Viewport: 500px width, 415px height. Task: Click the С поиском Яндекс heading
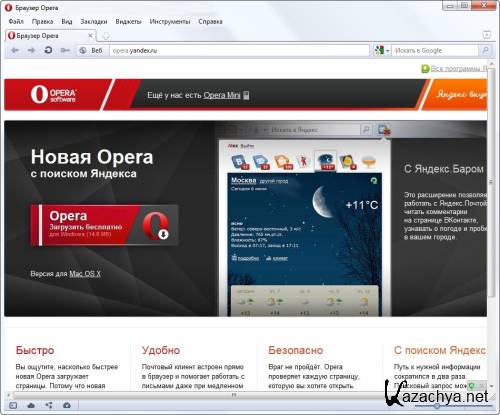pyautogui.click(x=440, y=350)
